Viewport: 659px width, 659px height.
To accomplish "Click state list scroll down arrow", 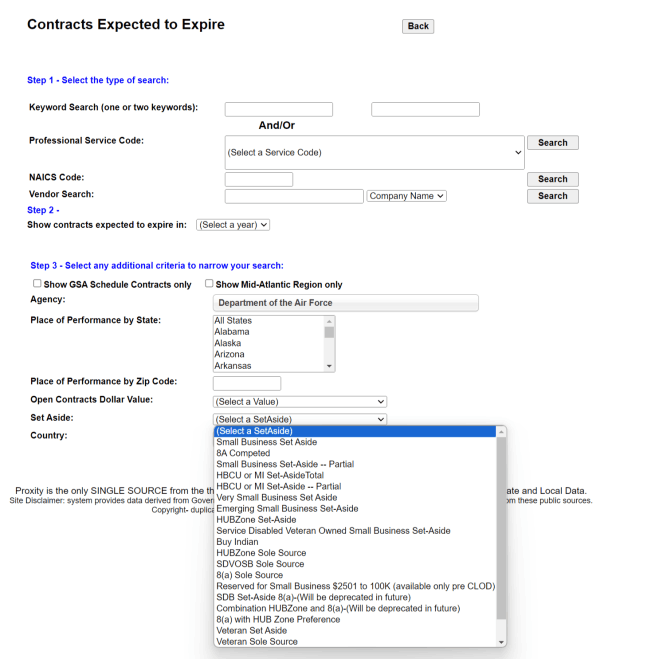I will (330, 366).
